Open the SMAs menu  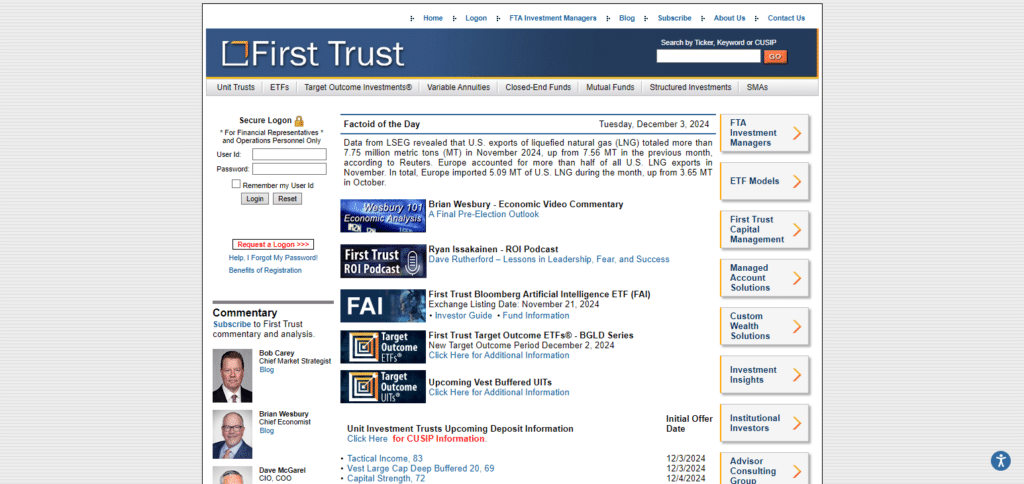758,87
